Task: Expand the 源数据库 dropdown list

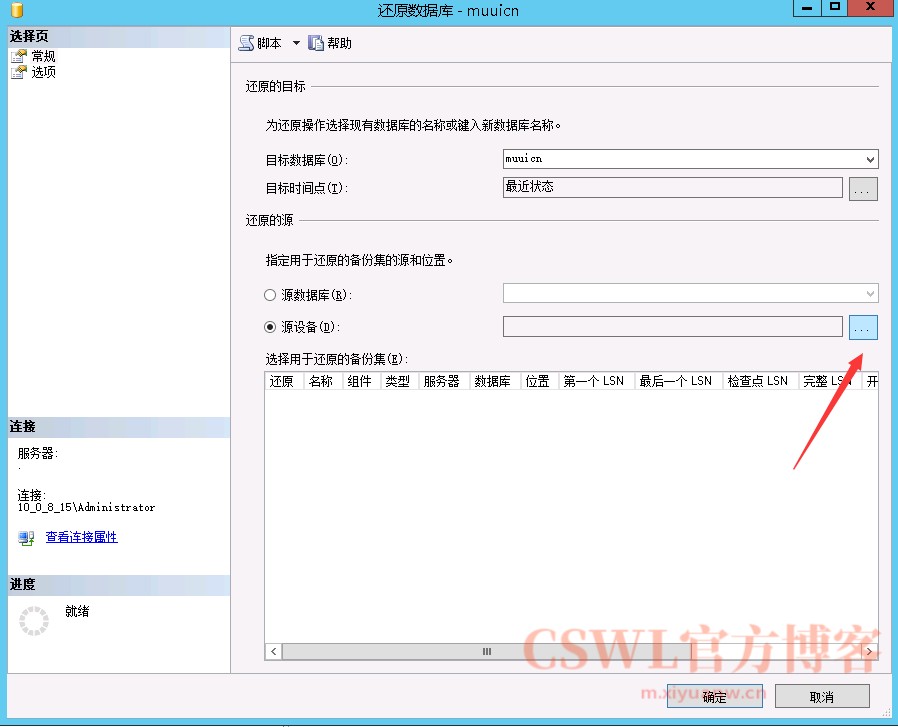Action: coord(870,293)
